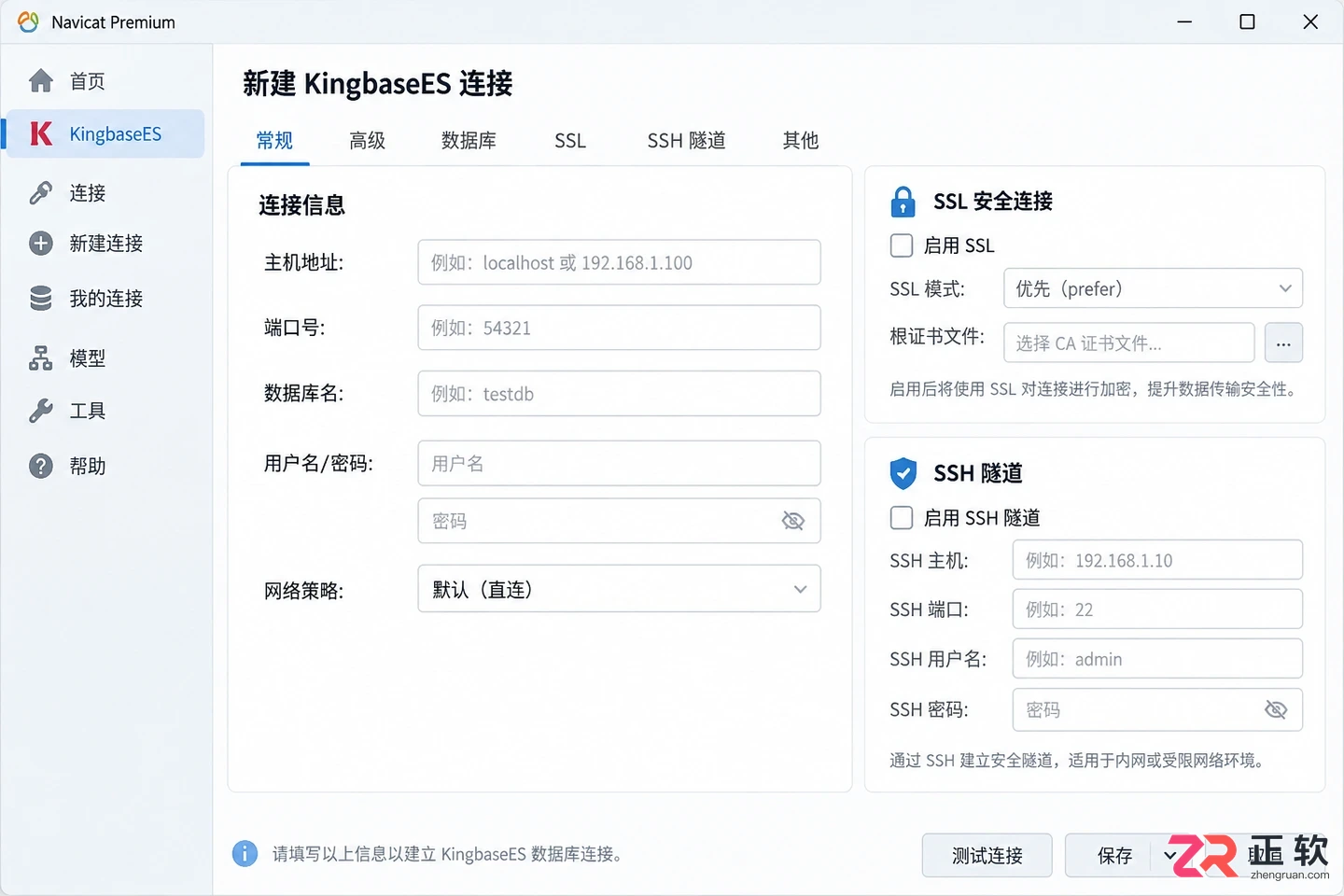
Task: Open 新建连接 in the sidebar
Action: (x=106, y=244)
